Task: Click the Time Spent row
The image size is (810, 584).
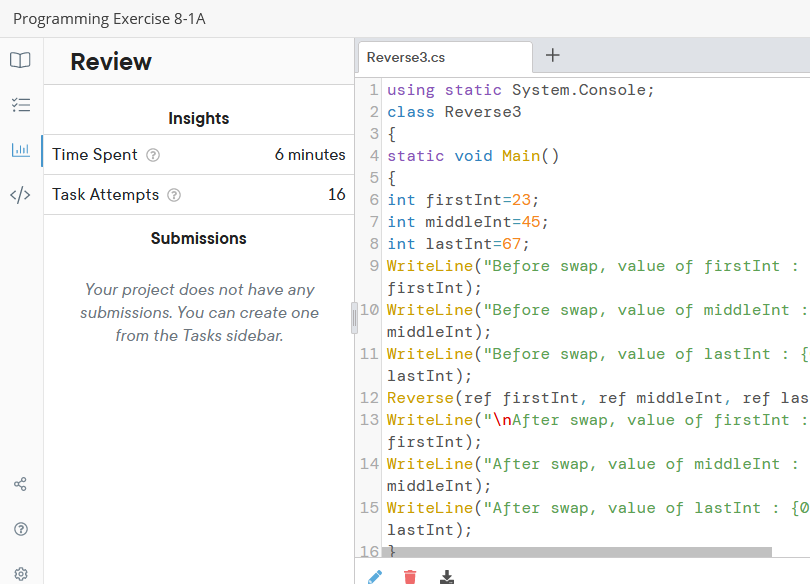Action: [199, 155]
